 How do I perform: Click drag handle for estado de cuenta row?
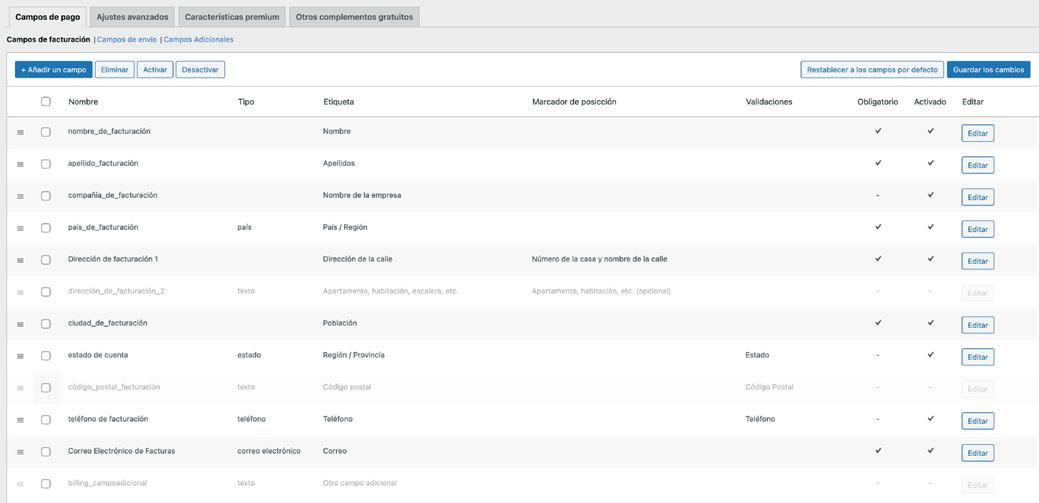coord(20,357)
